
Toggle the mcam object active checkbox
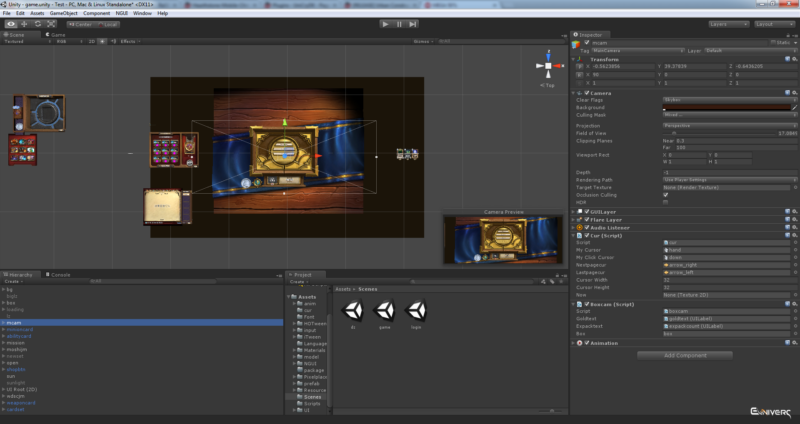[587, 43]
